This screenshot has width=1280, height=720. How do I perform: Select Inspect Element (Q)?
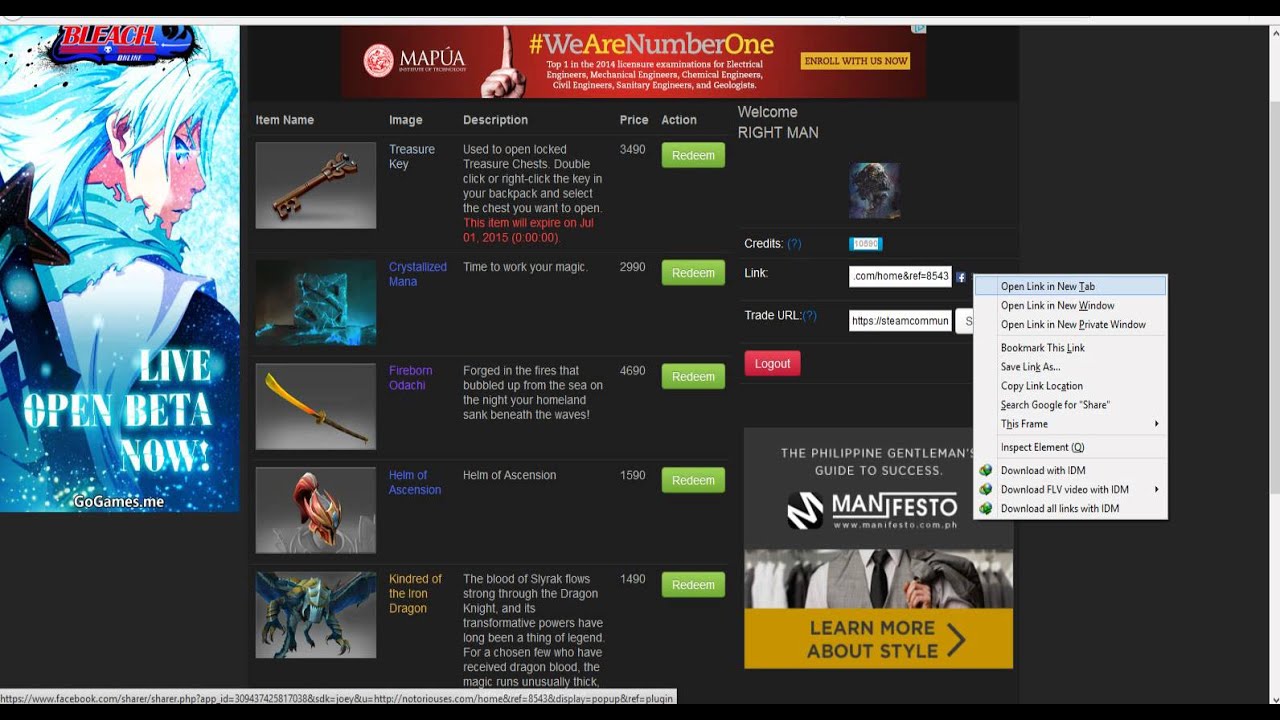(x=1070, y=447)
